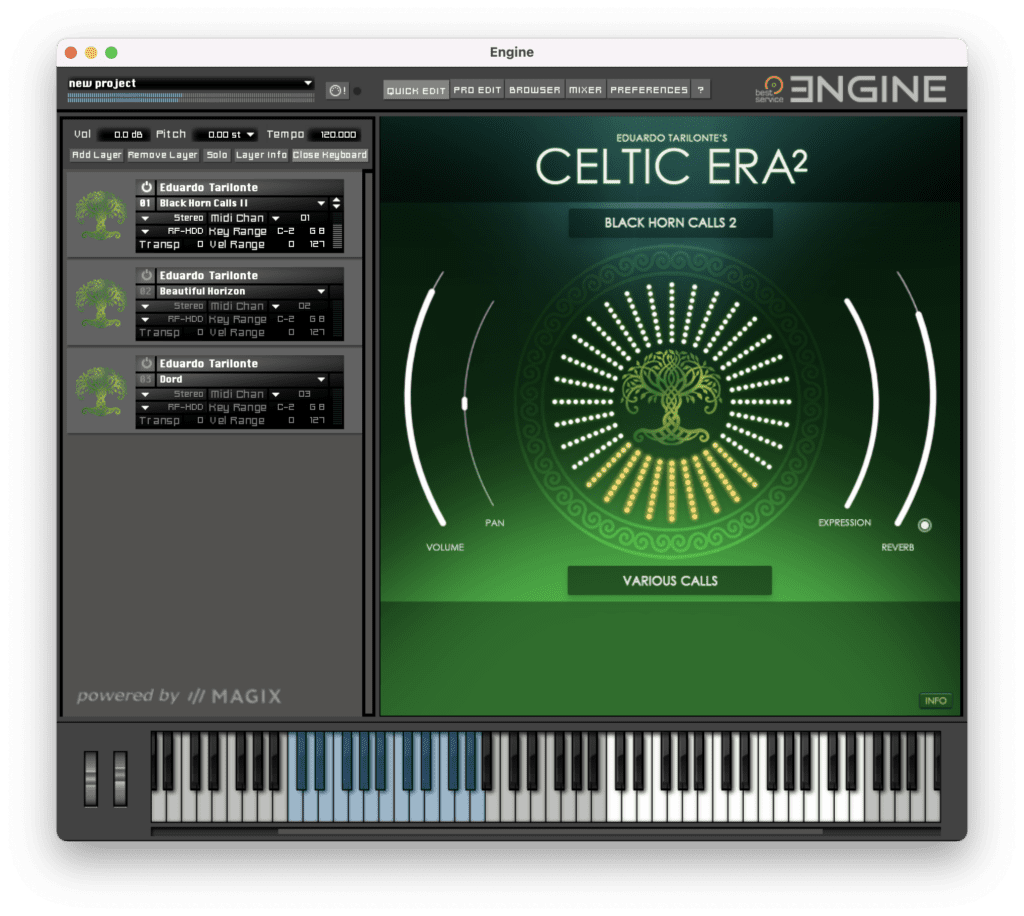1024x916 pixels.
Task: Click the small circle button near Reverb
Action: [x=924, y=524]
